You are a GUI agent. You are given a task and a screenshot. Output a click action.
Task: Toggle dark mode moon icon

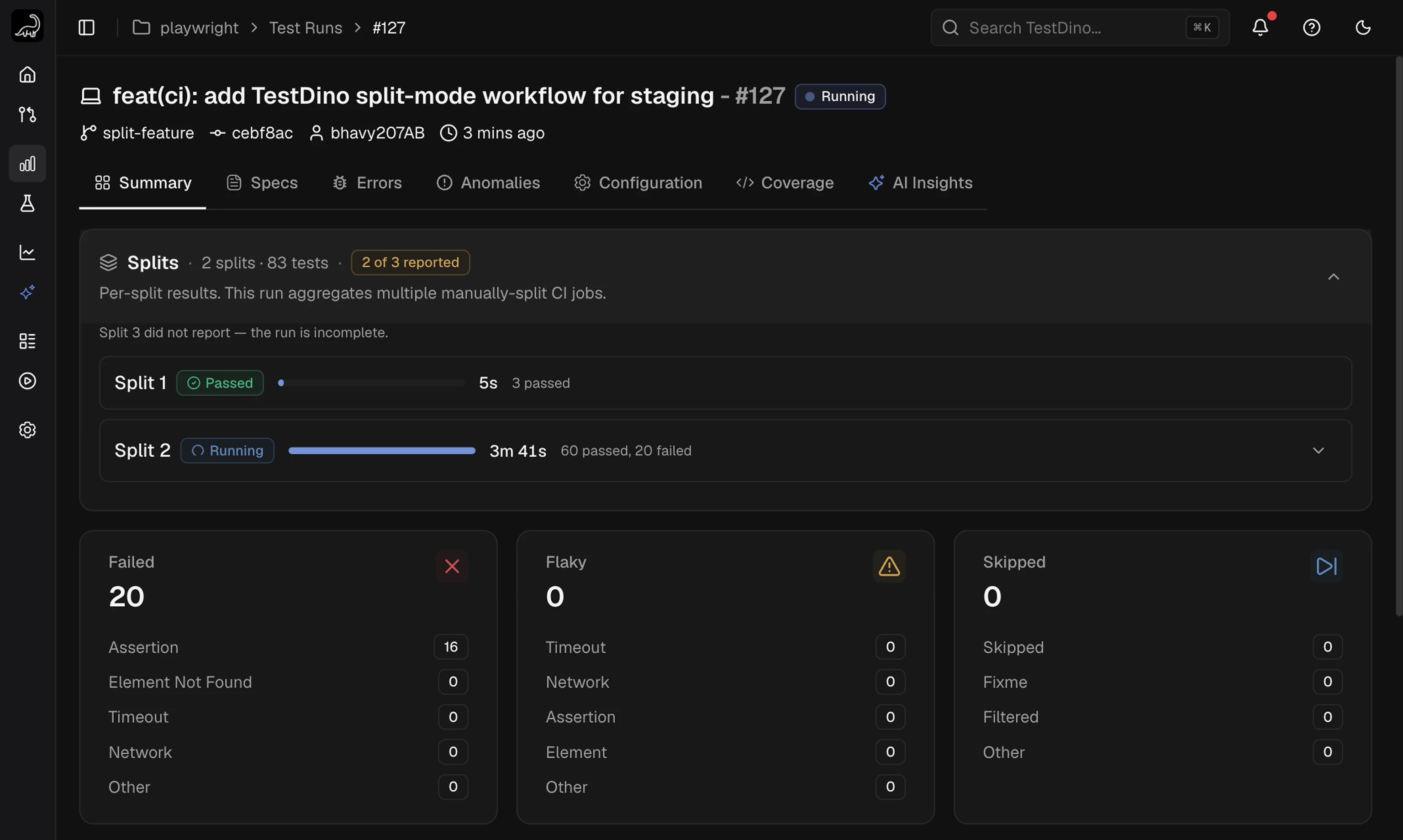(1363, 27)
